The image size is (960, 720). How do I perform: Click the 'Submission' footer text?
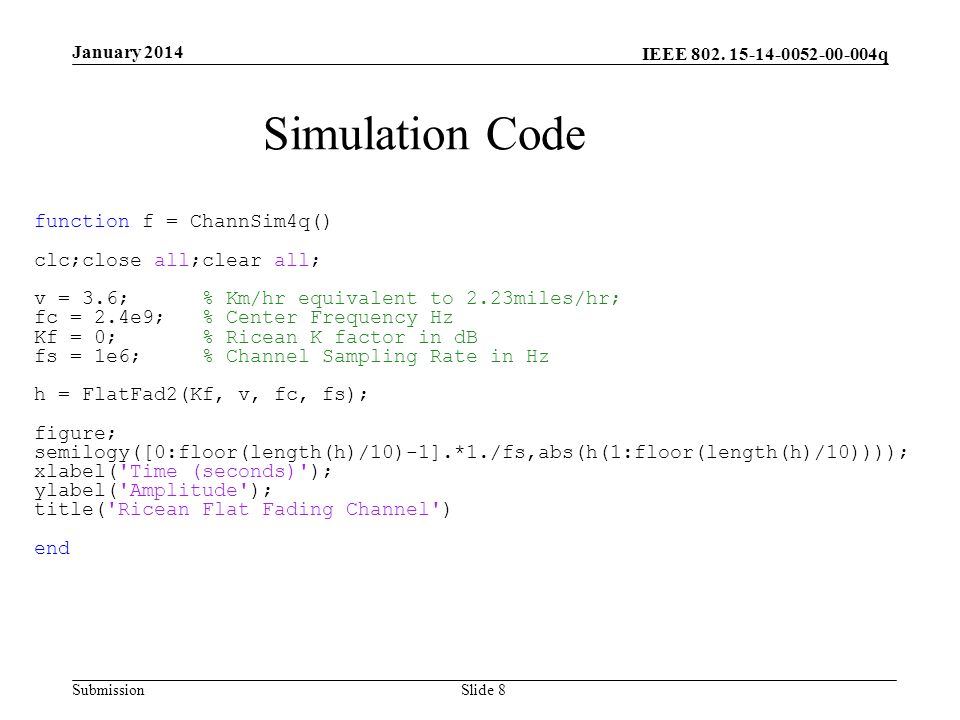108,690
